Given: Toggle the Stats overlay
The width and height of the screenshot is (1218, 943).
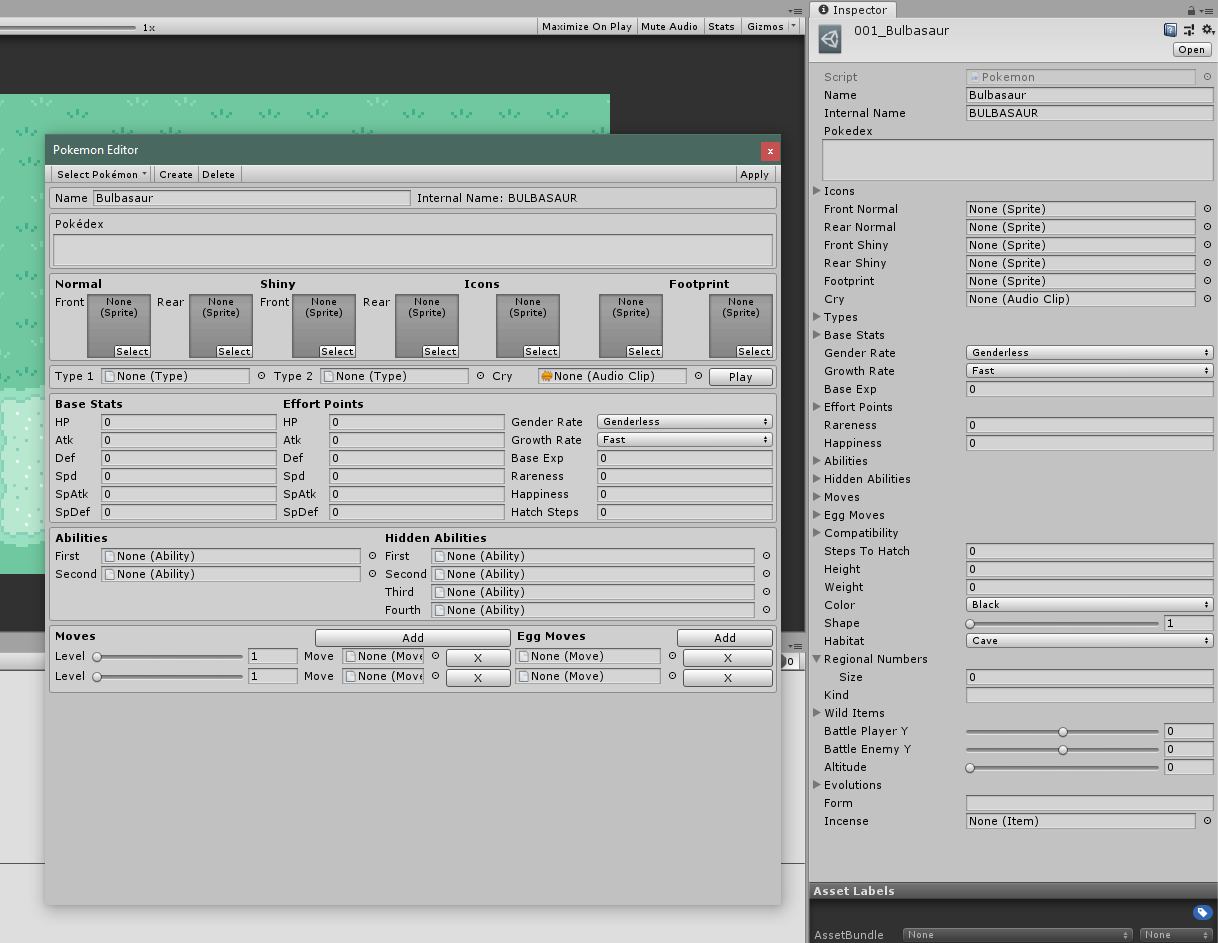Looking at the screenshot, I should (721, 27).
